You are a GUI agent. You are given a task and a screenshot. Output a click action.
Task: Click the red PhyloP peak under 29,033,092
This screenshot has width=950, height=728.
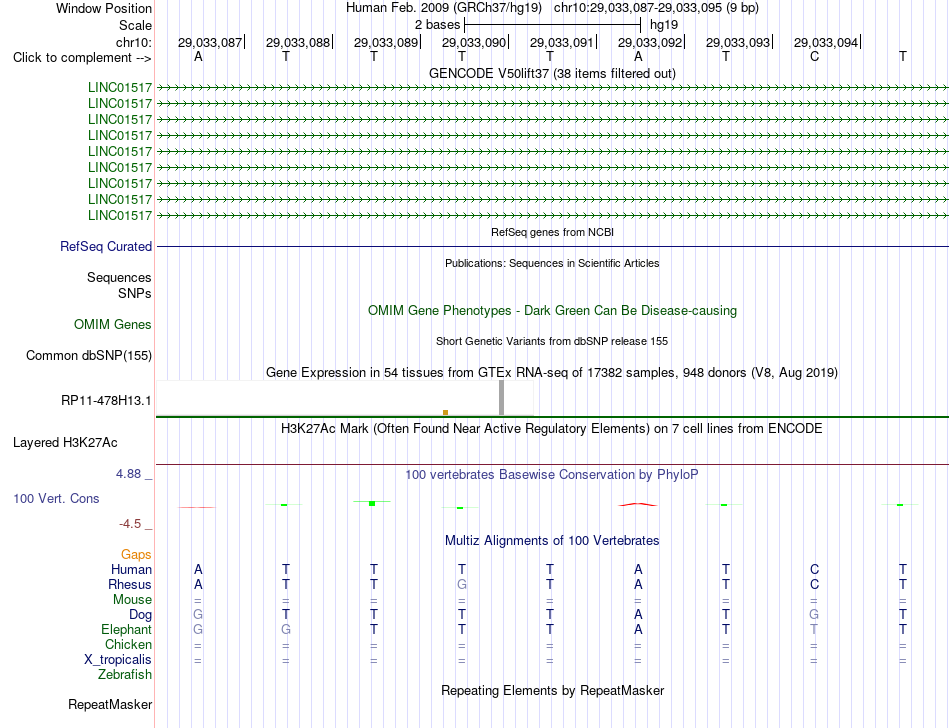637,504
